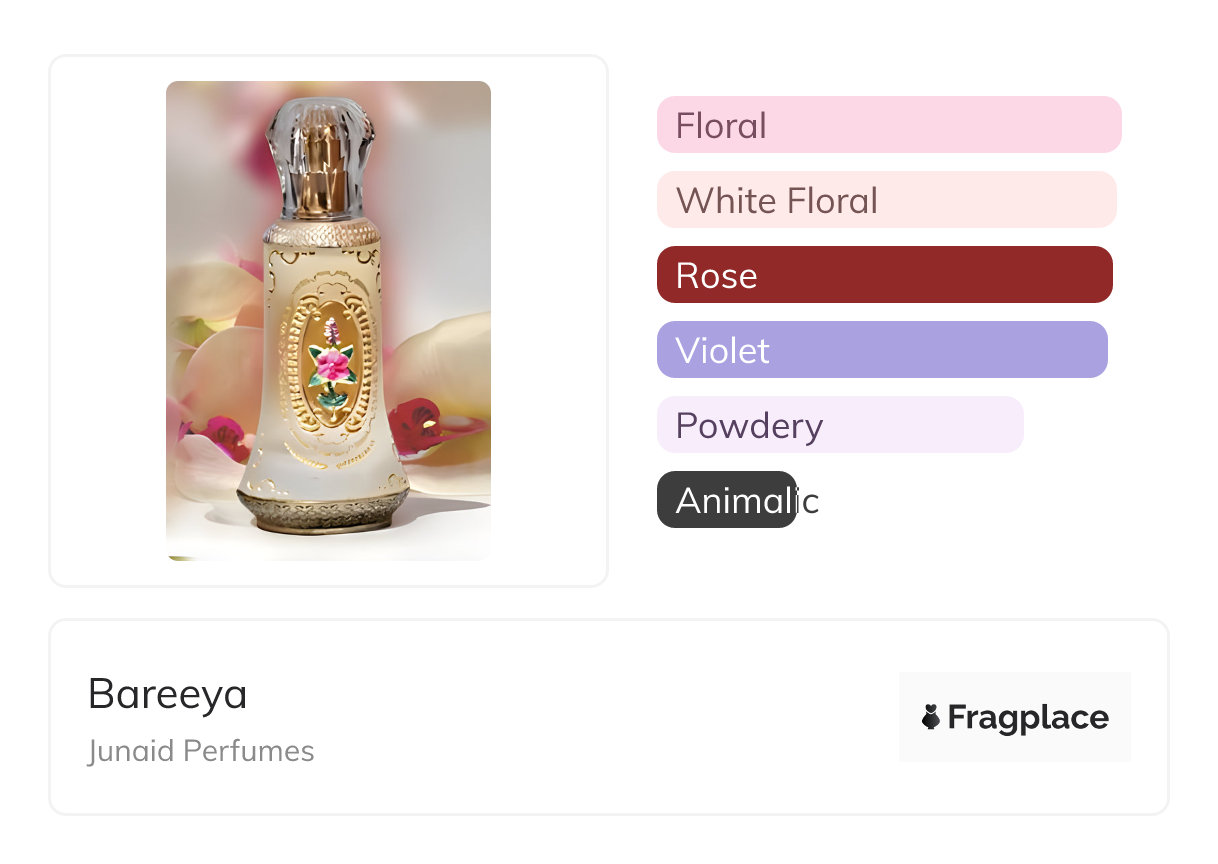Pick the lilac Powdery accord bar
The height and width of the screenshot is (864, 1218).
[839, 425]
